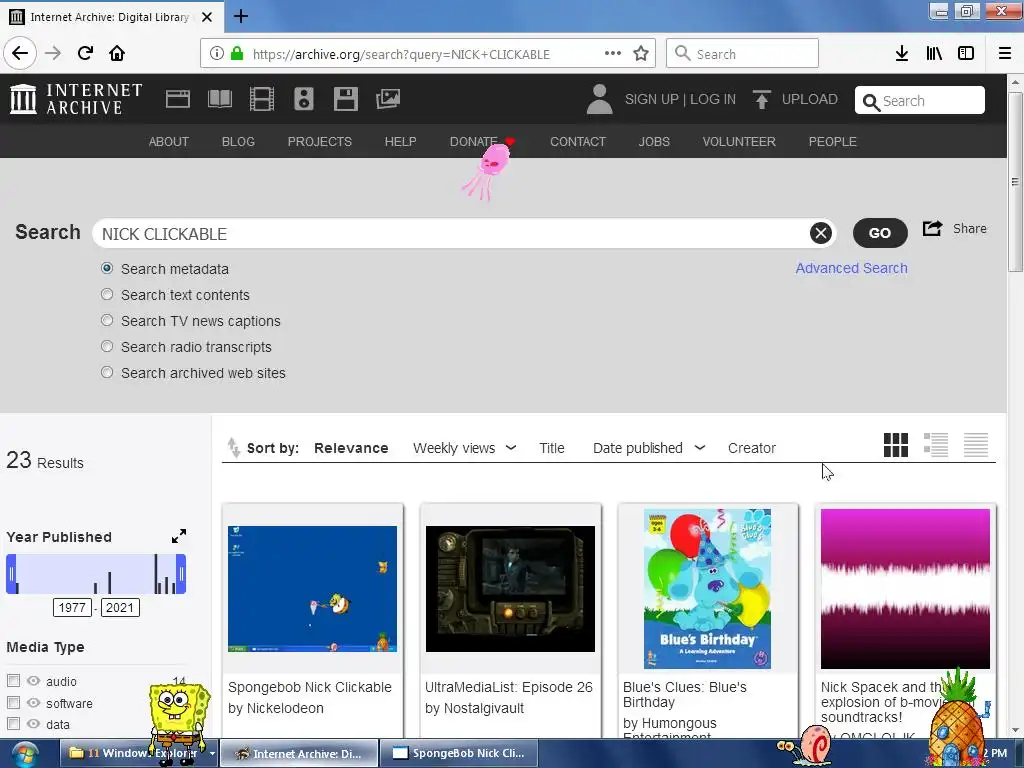This screenshot has height=768, width=1024.
Task: Open the Texts book icon
Action: (219, 99)
